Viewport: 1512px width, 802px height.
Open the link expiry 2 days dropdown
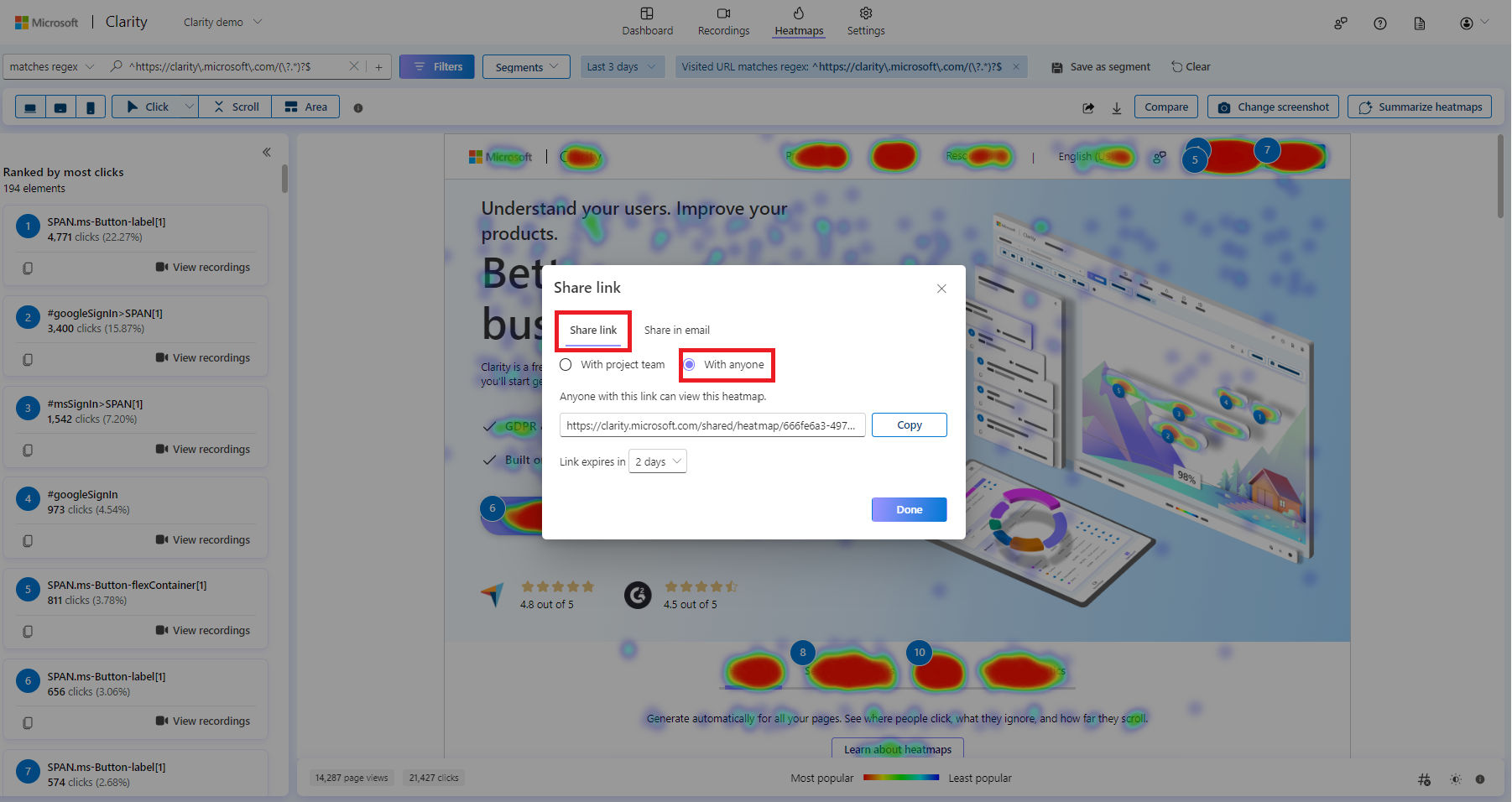pos(658,461)
